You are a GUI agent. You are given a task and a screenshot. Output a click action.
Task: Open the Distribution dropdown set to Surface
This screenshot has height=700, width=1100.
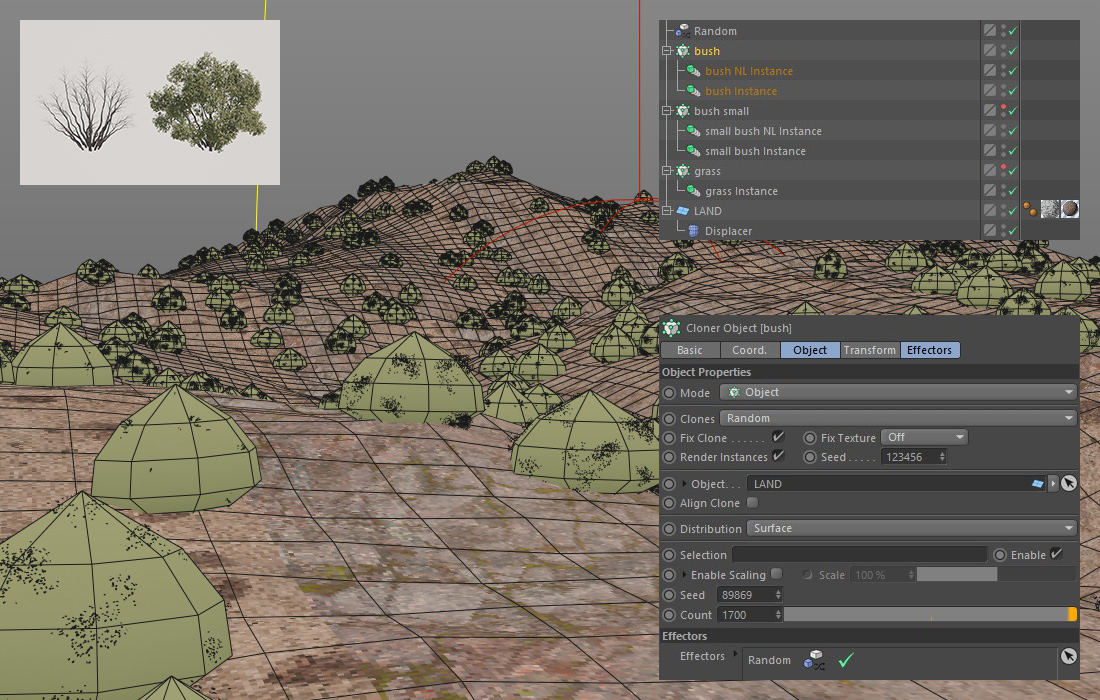tap(912, 528)
